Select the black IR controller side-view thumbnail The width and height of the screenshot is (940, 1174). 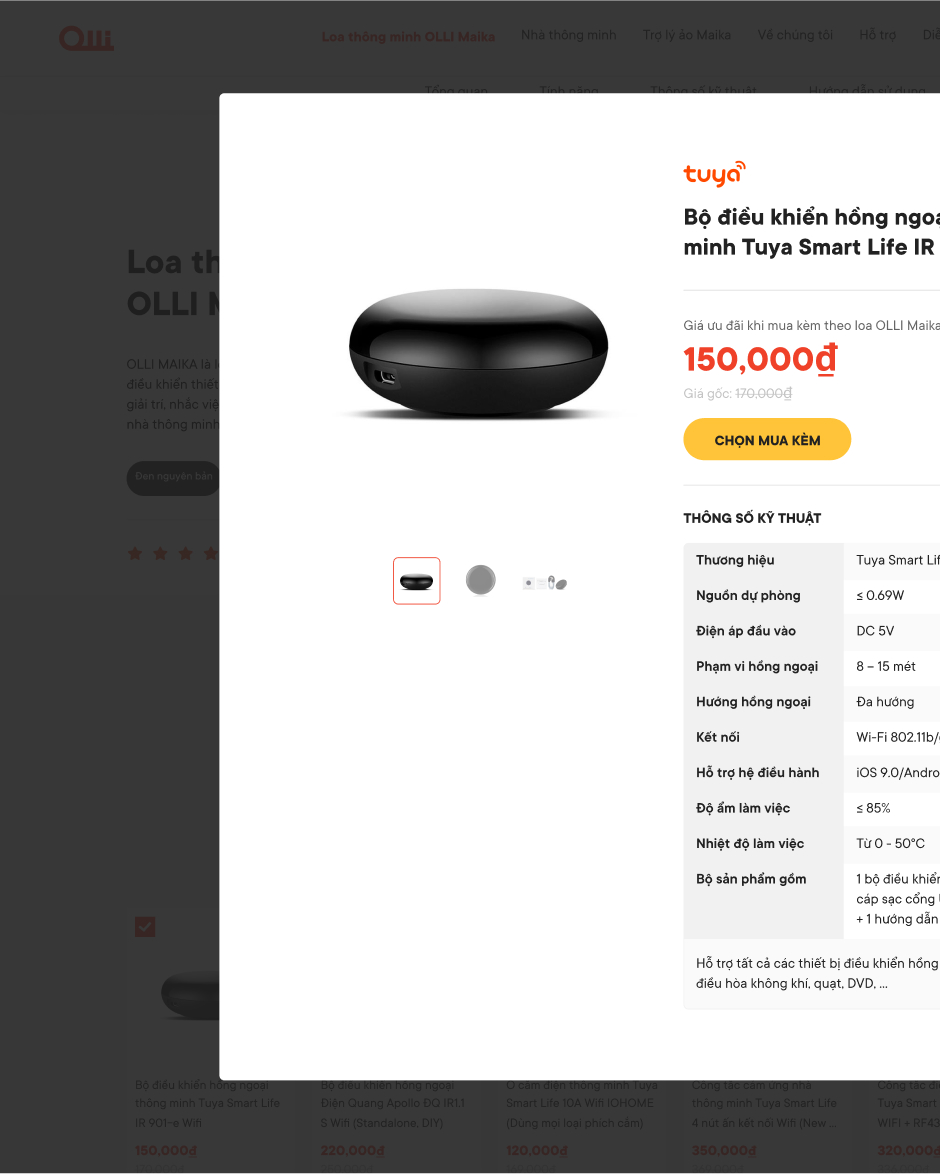pyautogui.click(x=416, y=581)
